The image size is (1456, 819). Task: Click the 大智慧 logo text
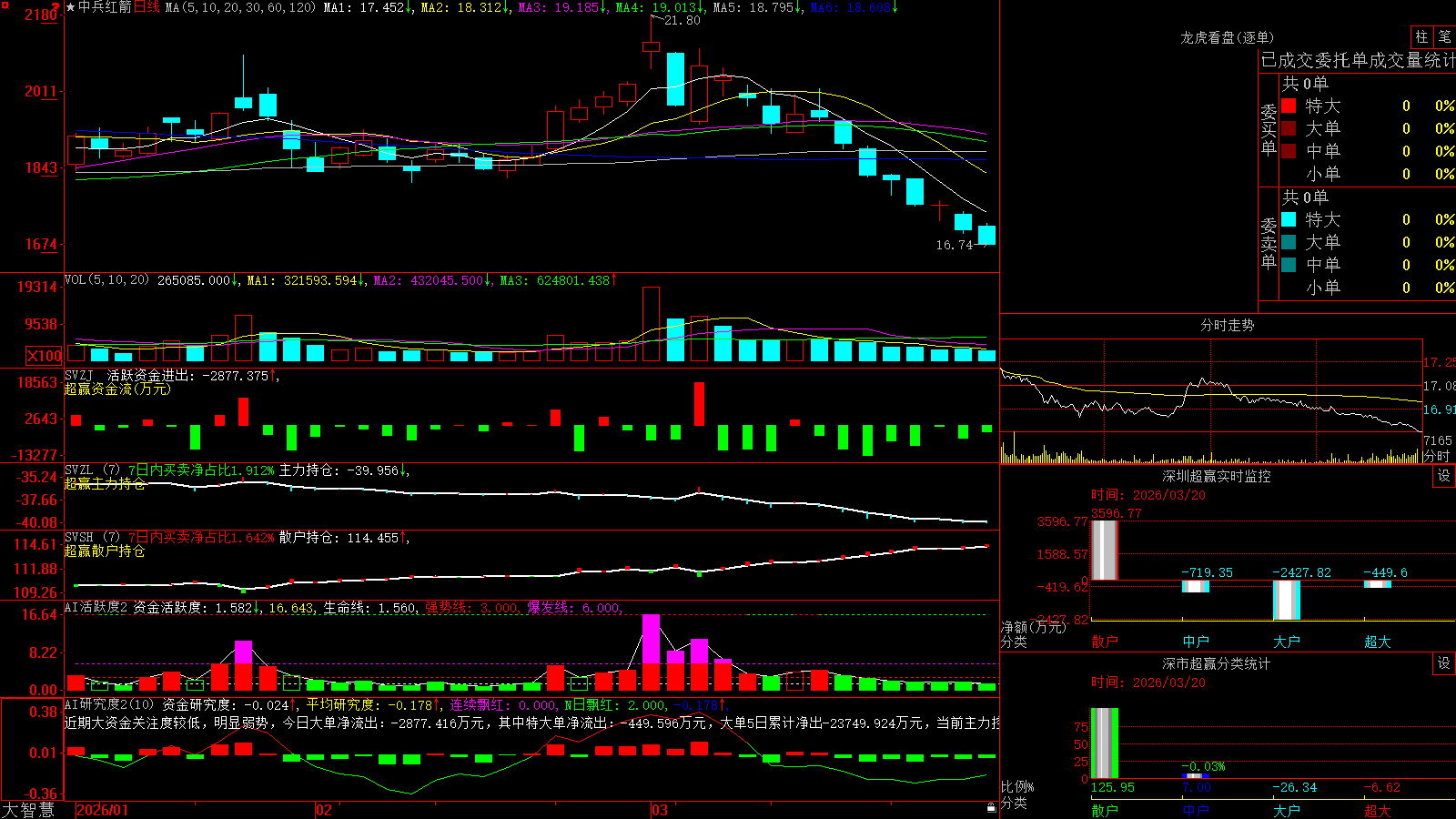coord(28,810)
